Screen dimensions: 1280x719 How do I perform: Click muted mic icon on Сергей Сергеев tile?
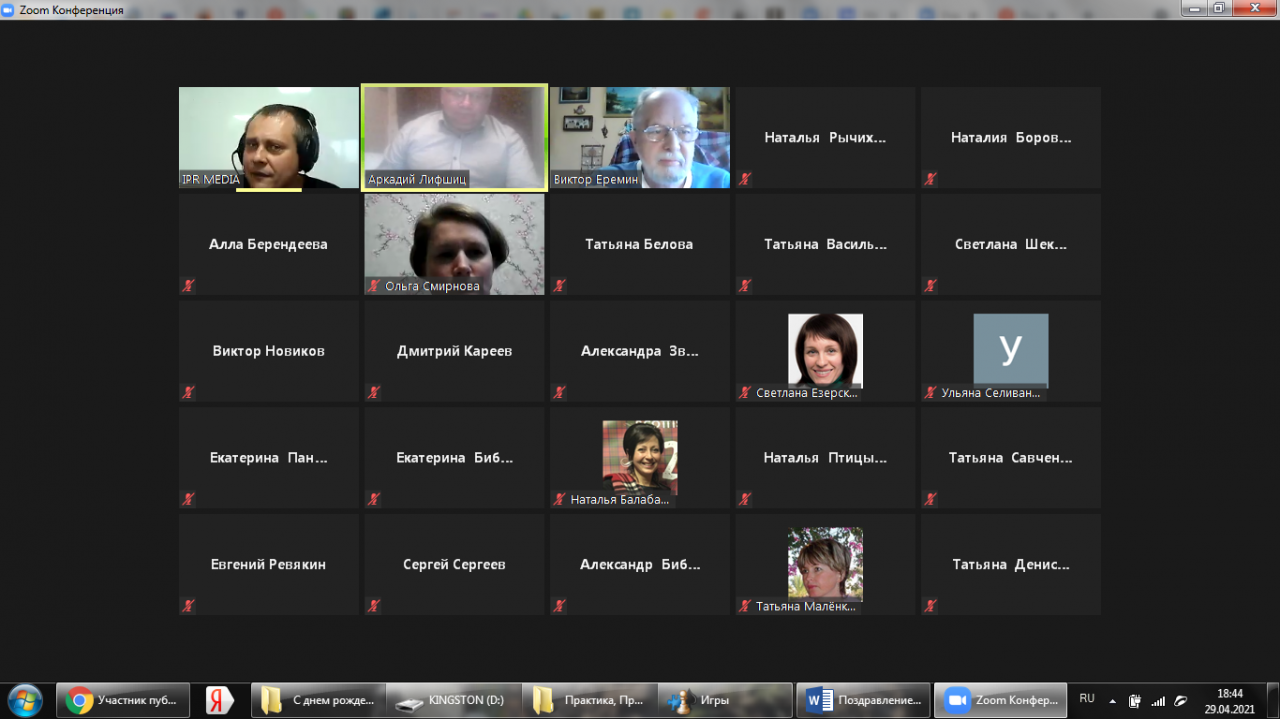click(374, 605)
